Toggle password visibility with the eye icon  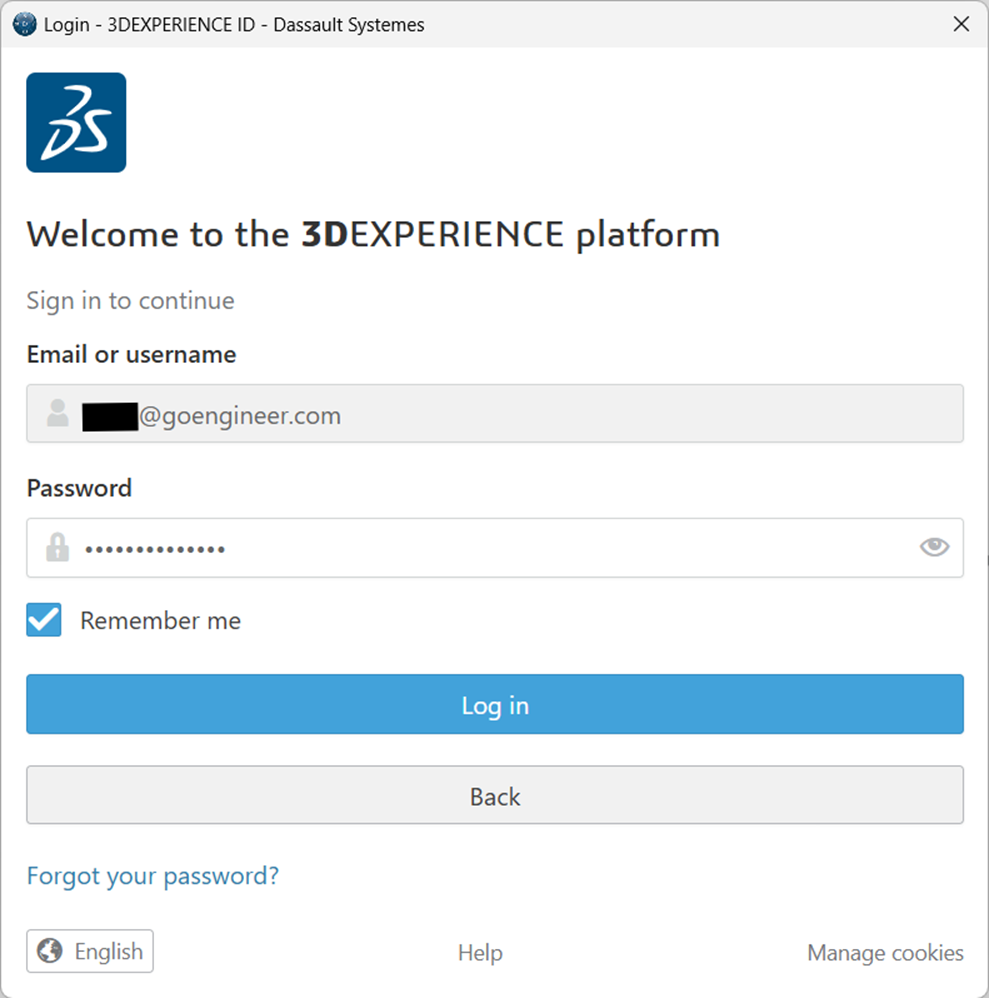pyautogui.click(x=933, y=547)
